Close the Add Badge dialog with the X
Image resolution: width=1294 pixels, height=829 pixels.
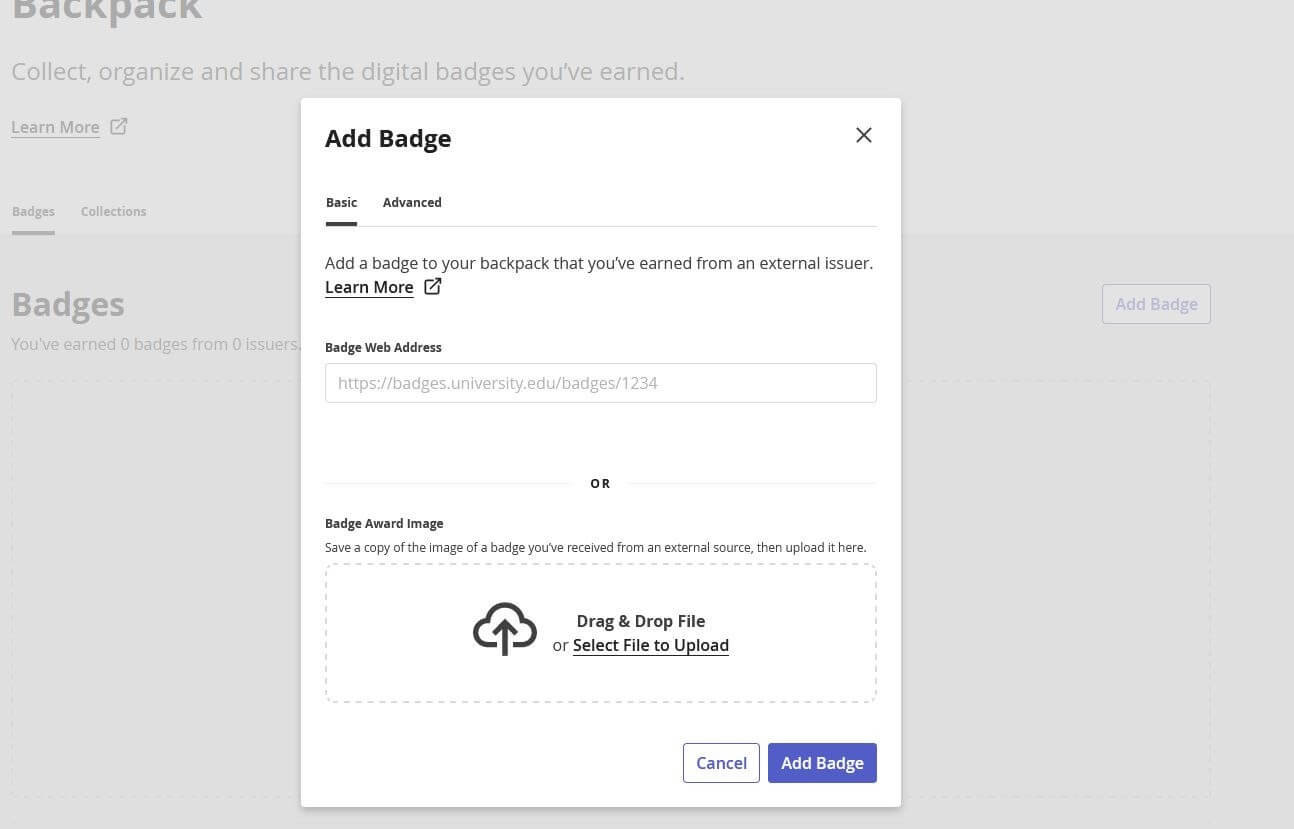[x=863, y=135]
